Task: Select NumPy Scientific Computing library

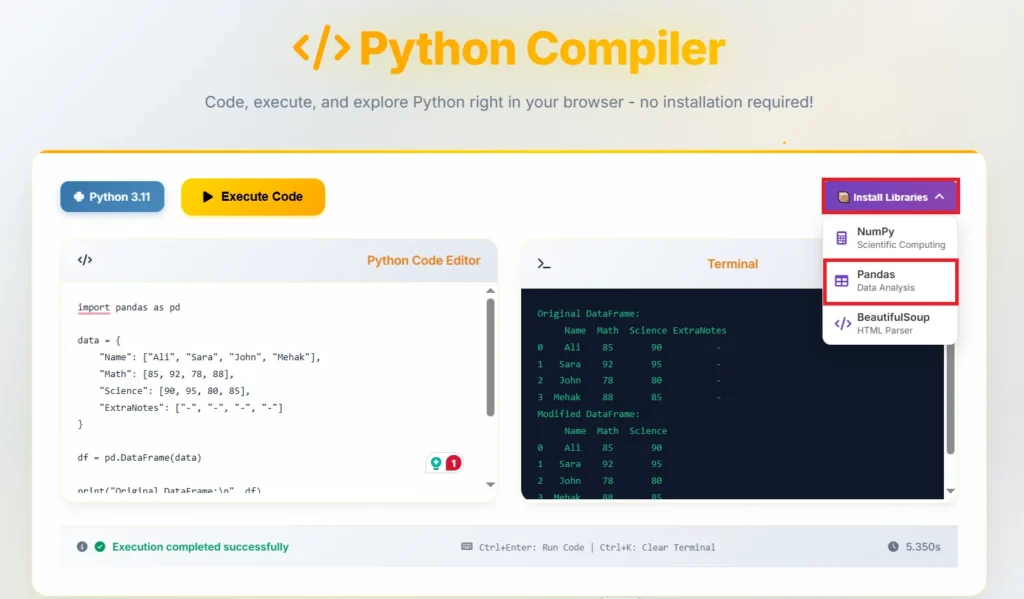Action: [x=890, y=238]
